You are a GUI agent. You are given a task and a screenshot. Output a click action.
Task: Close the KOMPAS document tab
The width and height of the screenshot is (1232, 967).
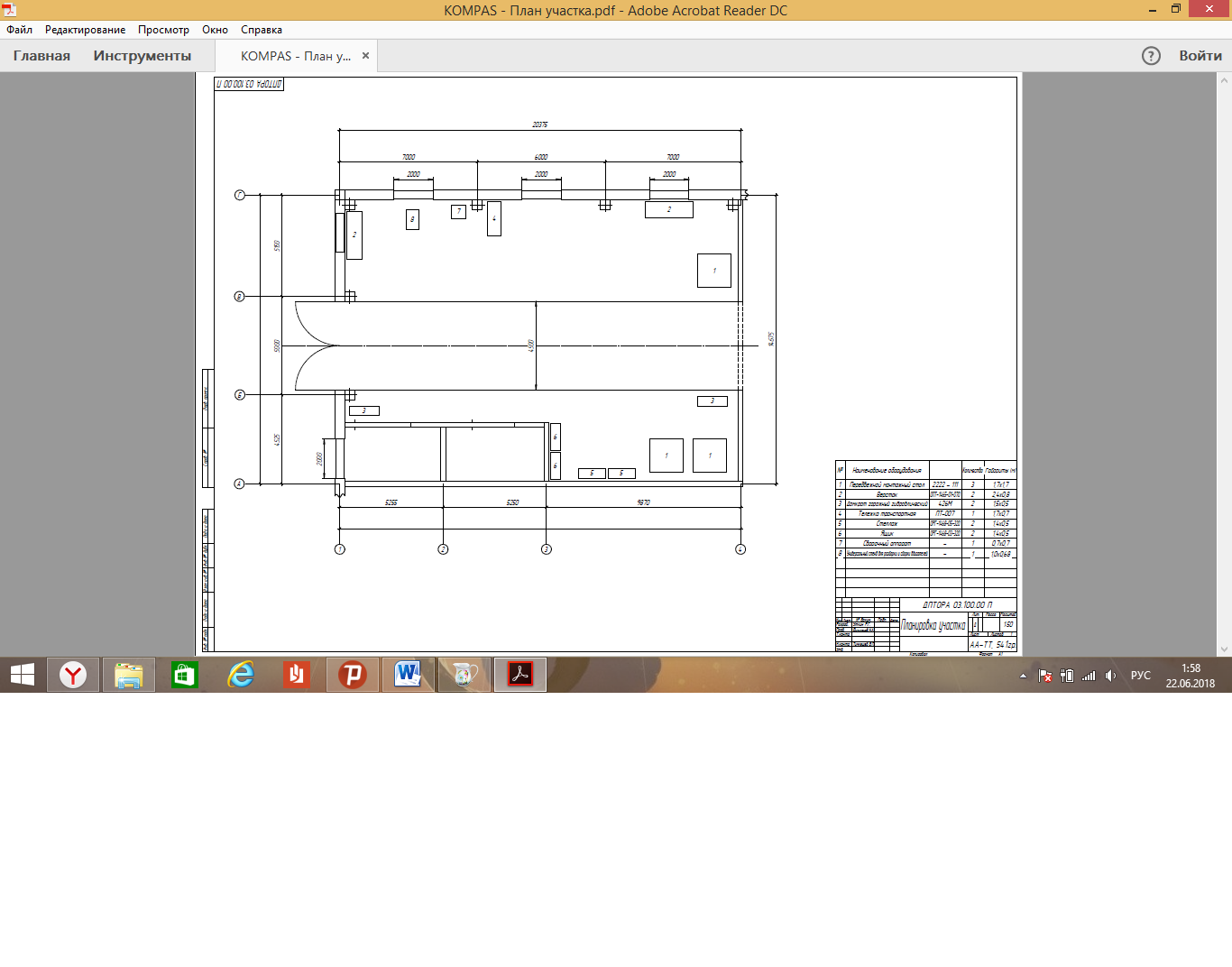(x=365, y=56)
